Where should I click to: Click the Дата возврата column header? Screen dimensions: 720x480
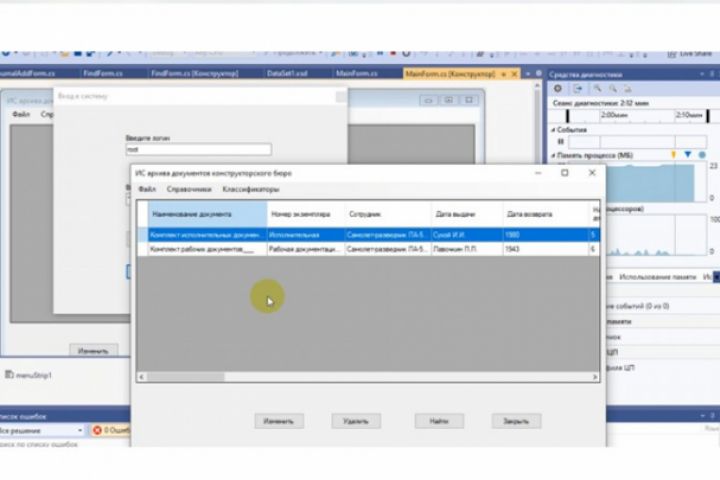[x=546, y=214]
